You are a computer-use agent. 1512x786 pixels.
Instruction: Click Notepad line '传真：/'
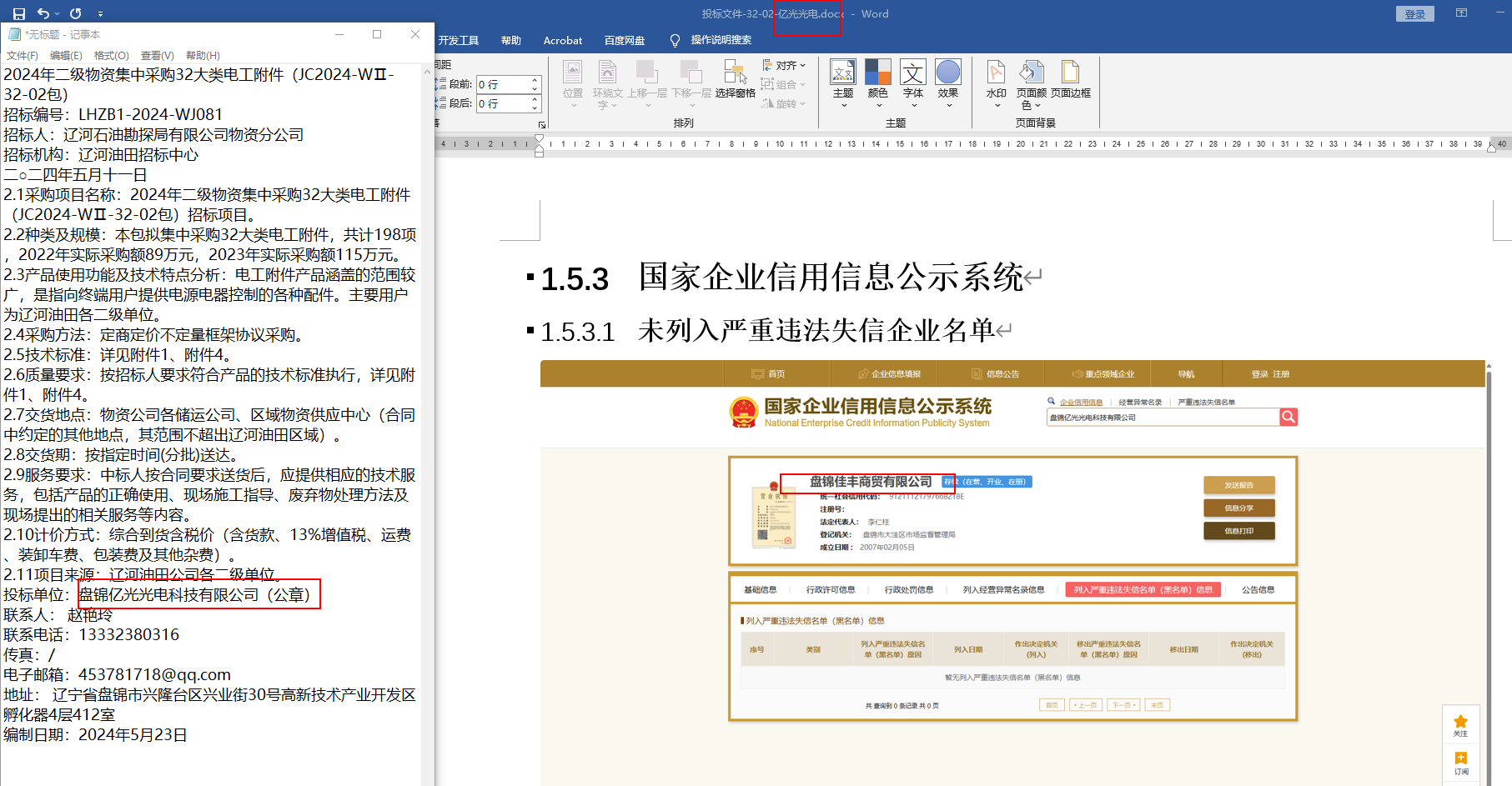click(x=29, y=654)
